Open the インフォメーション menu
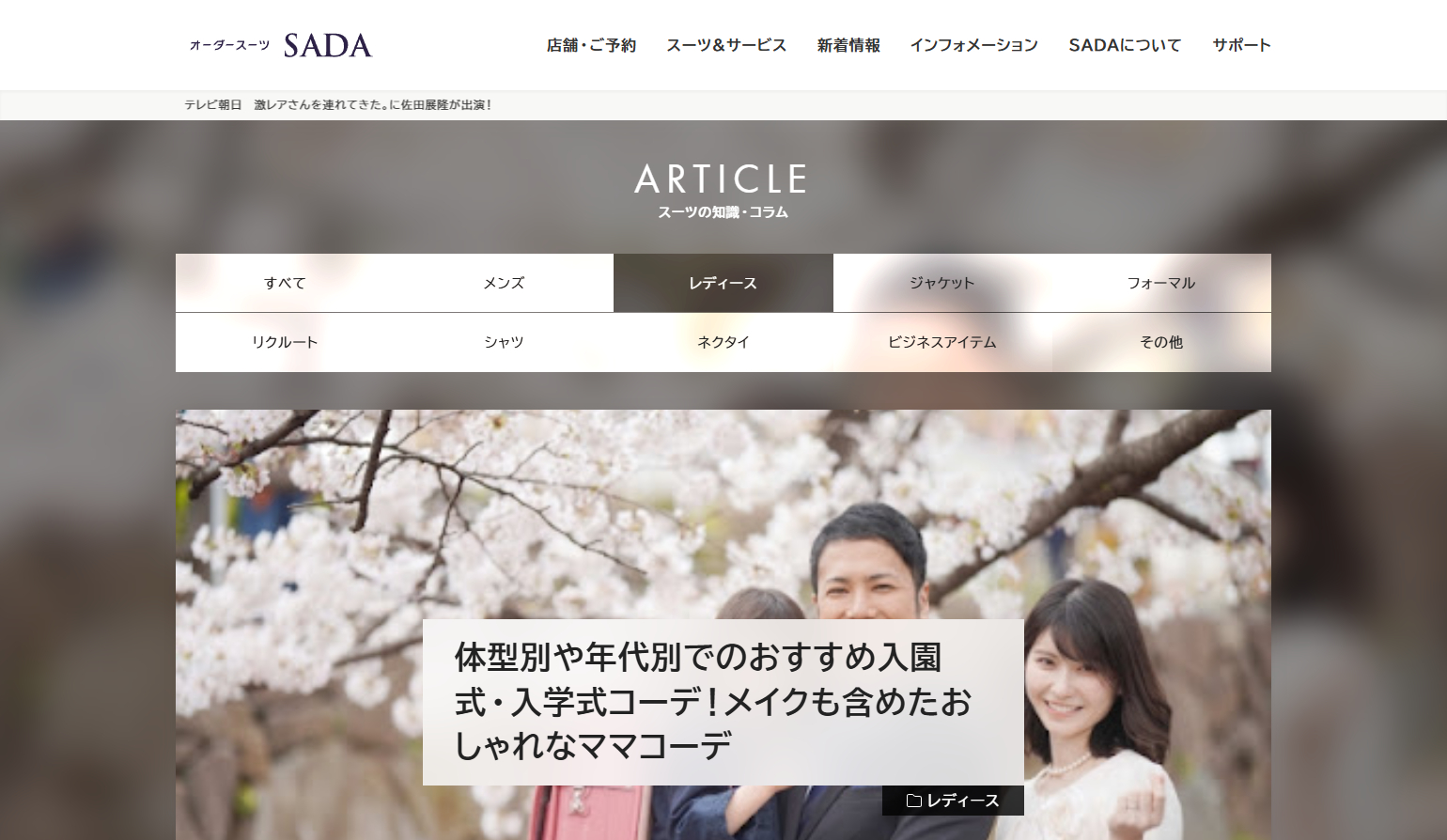Viewport: 1447px width, 840px height. click(973, 45)
